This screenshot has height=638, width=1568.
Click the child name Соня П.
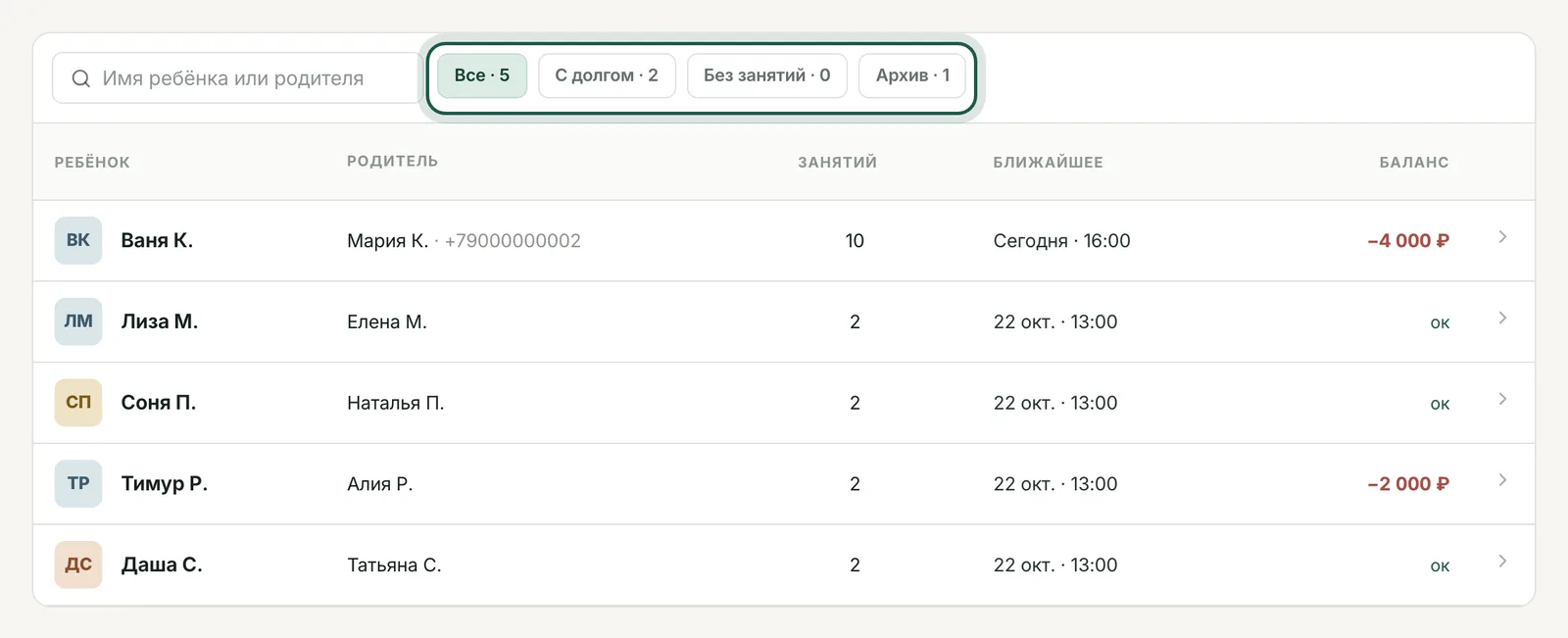pyautogui.click(x=159, y=403)
